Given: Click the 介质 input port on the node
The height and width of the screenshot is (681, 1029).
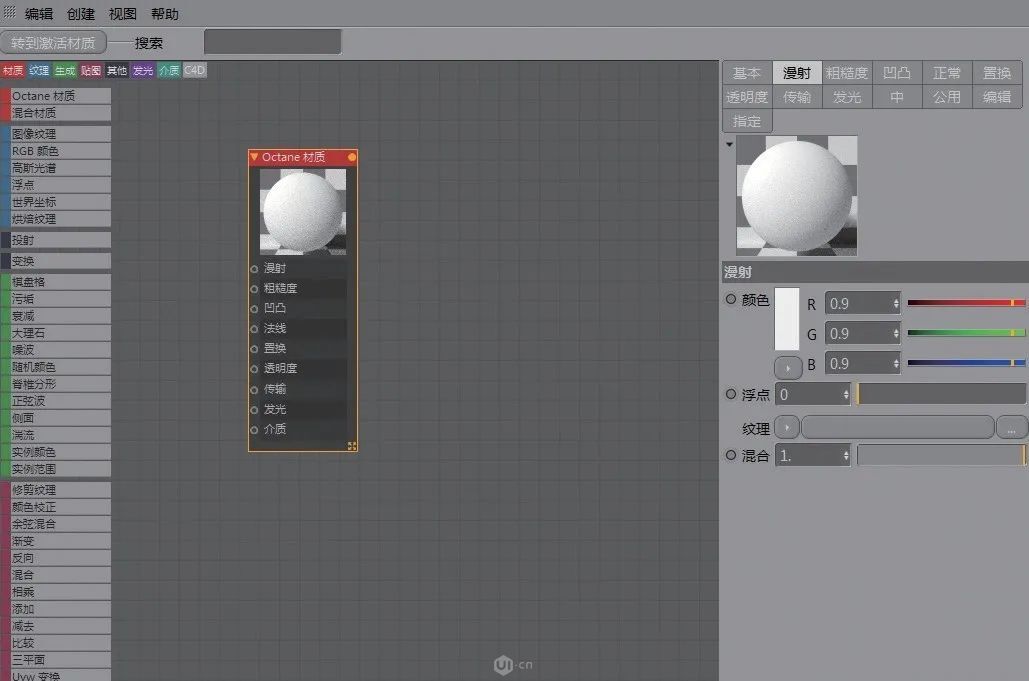Looking at the screenshot, I should click(254, 429).
